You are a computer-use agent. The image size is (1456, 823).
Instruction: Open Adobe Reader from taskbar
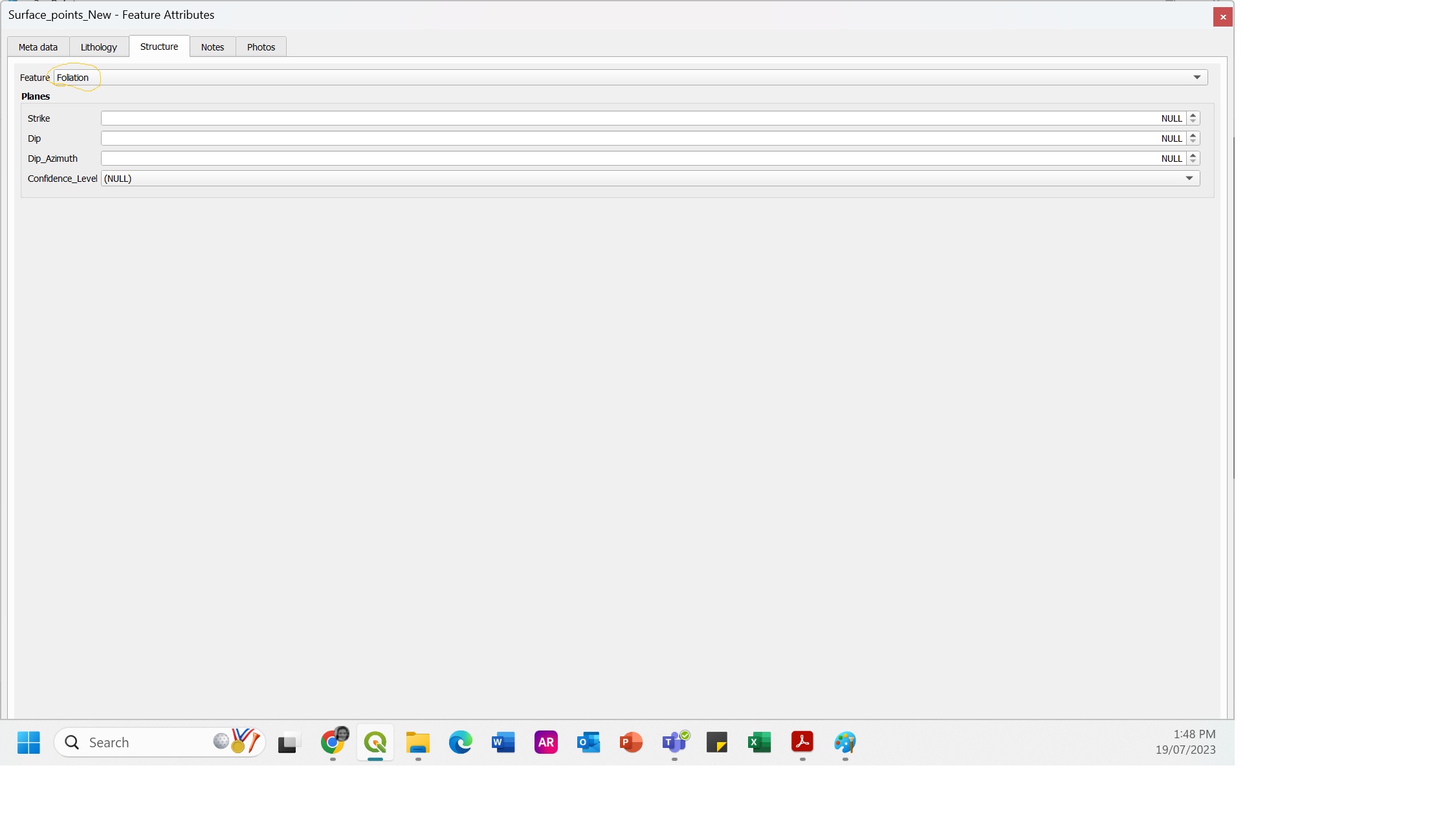803,742
